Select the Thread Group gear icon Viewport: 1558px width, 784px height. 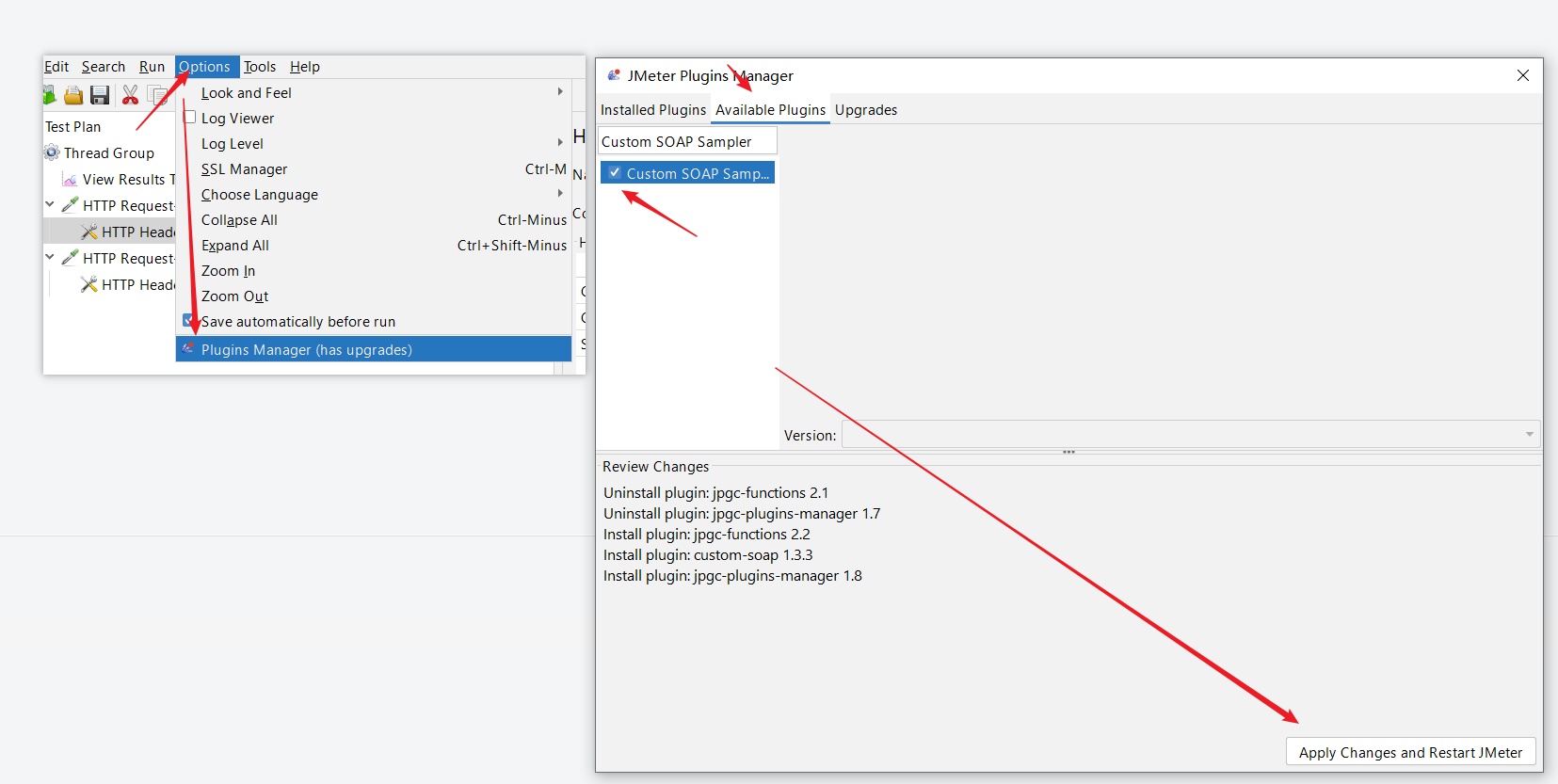52,152
